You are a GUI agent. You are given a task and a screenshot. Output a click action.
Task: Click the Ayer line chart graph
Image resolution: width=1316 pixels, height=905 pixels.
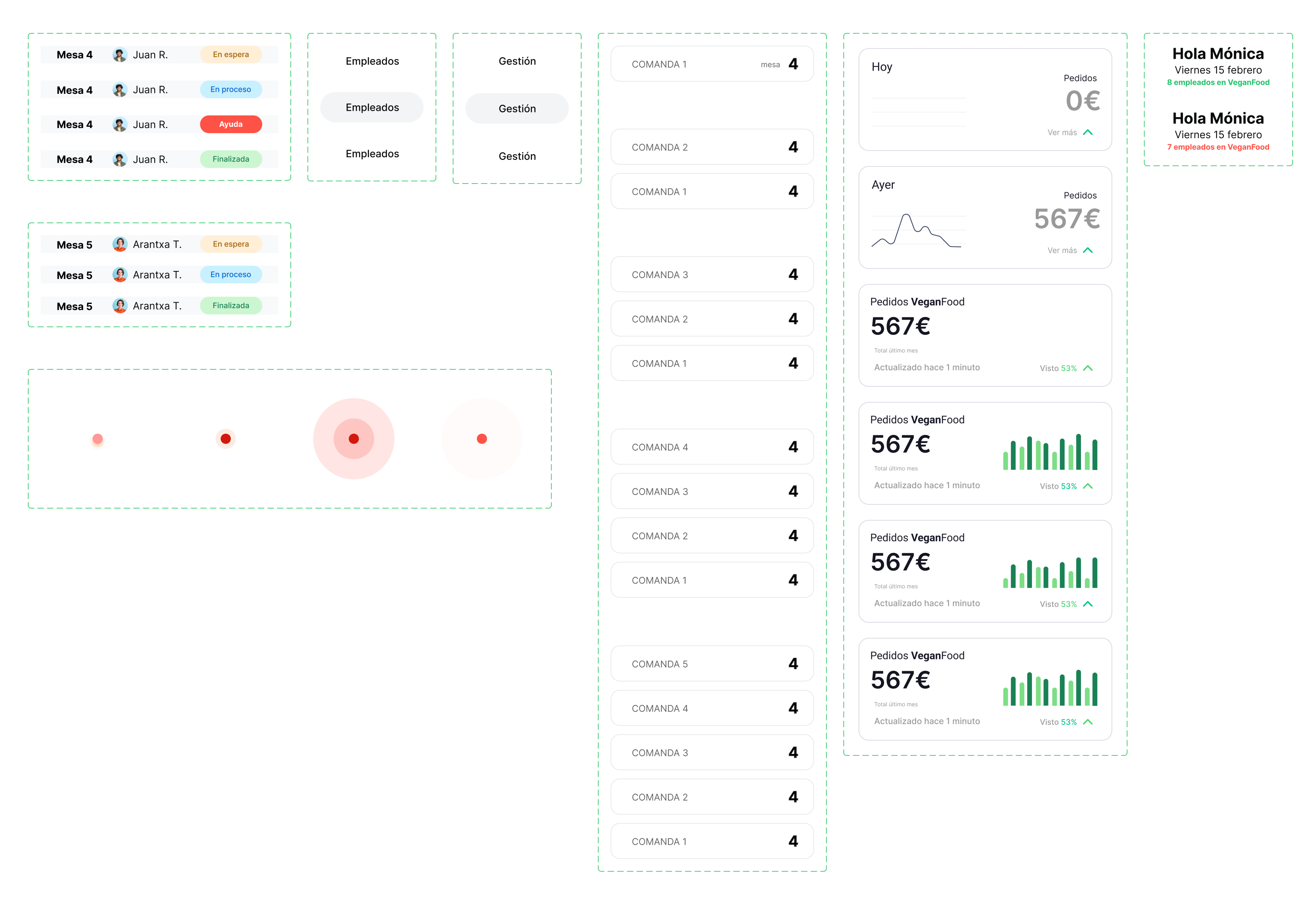pos(918,231)
